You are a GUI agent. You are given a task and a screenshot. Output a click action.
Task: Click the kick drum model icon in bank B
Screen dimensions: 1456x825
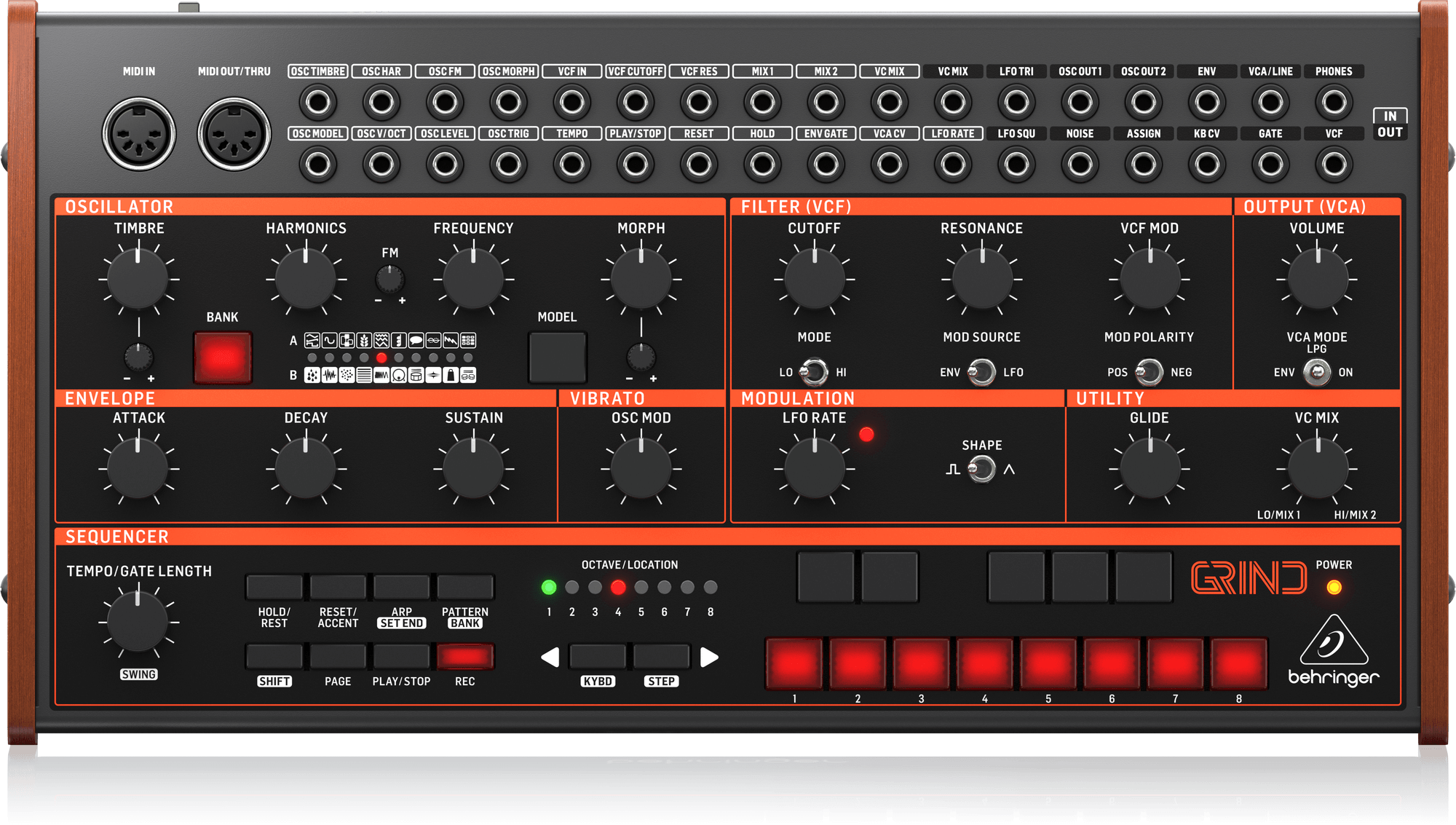[x=398, y=376]
